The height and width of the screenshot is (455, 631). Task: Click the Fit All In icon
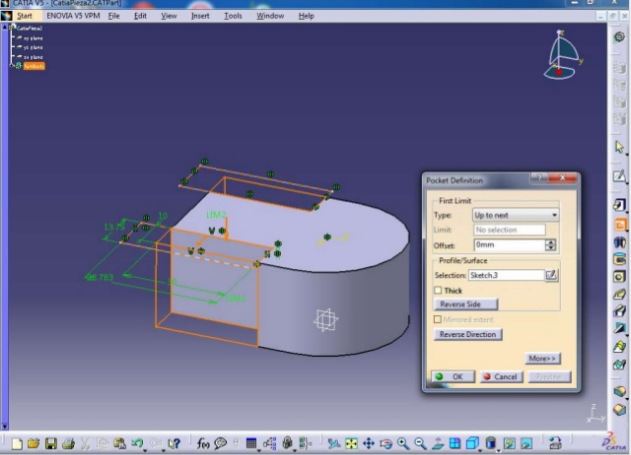coord(351,443)
